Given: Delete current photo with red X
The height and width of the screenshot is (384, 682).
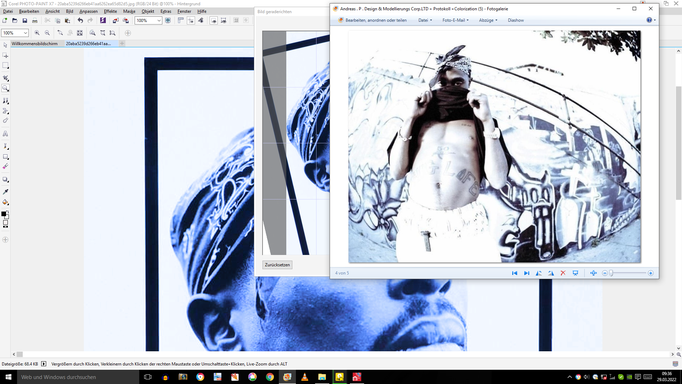Looking at the screenshot, I should (563, 273).
